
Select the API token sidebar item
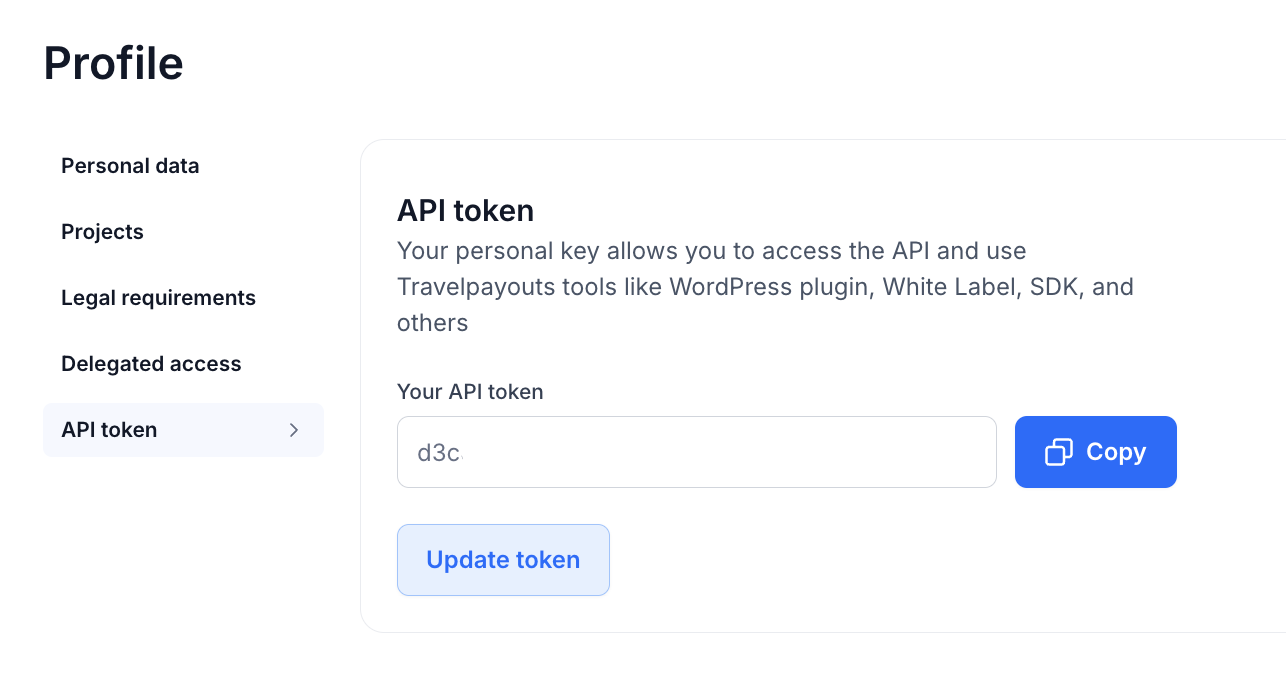183,430
